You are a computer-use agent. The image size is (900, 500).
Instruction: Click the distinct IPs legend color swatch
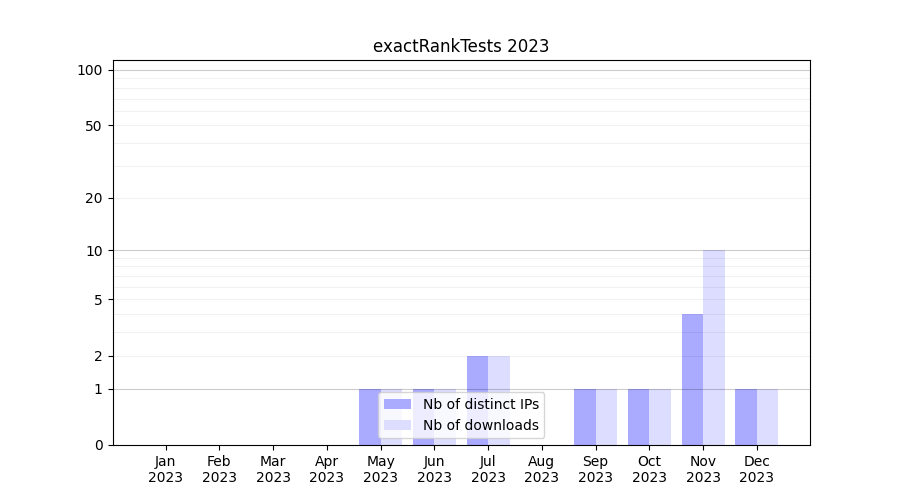click(398, 404)
